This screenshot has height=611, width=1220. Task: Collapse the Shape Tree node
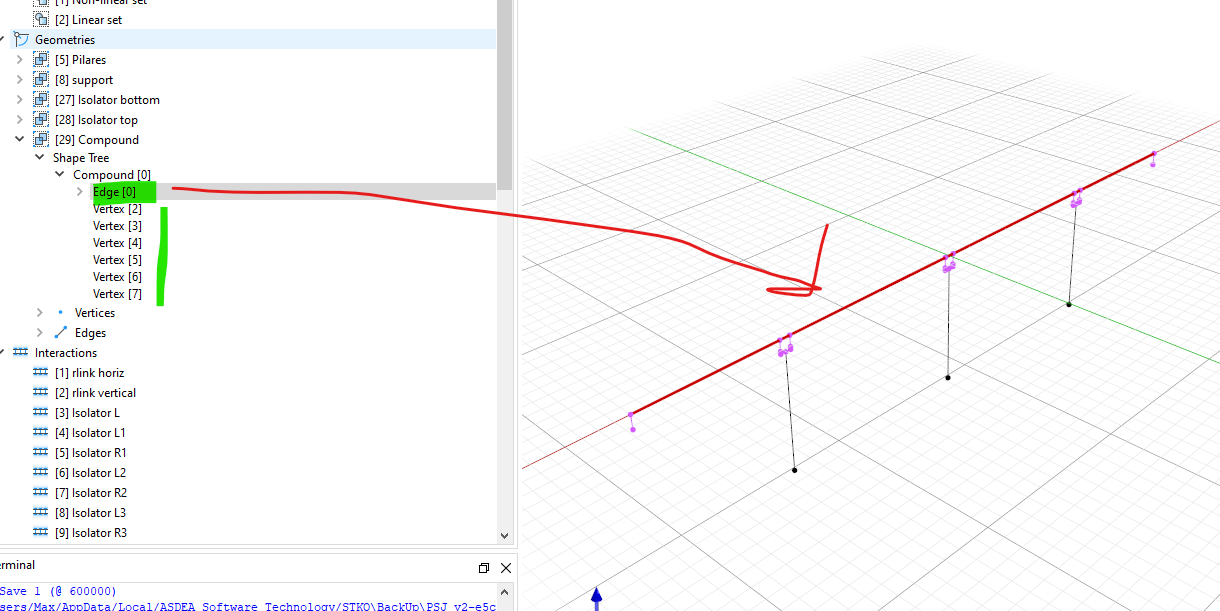coord(40,158)
